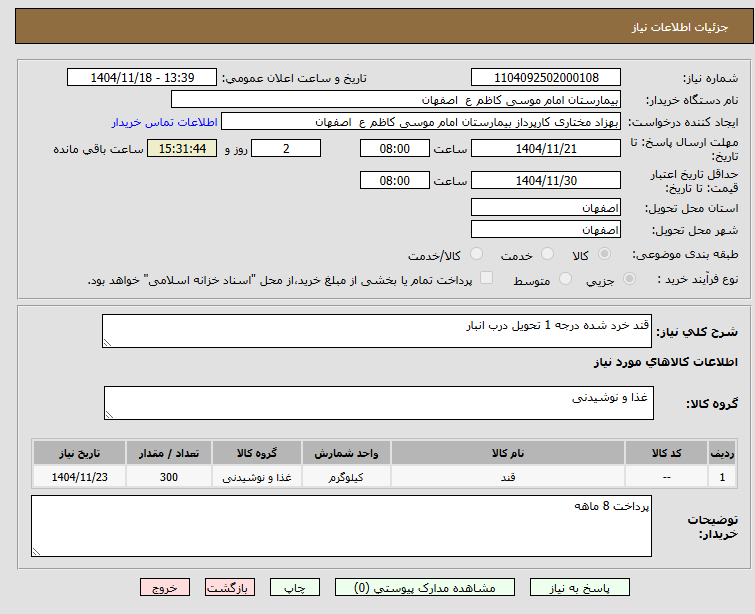Select the خدمت radio button
Viewport: 755px width, 614px height.
[x=547, y=254]
